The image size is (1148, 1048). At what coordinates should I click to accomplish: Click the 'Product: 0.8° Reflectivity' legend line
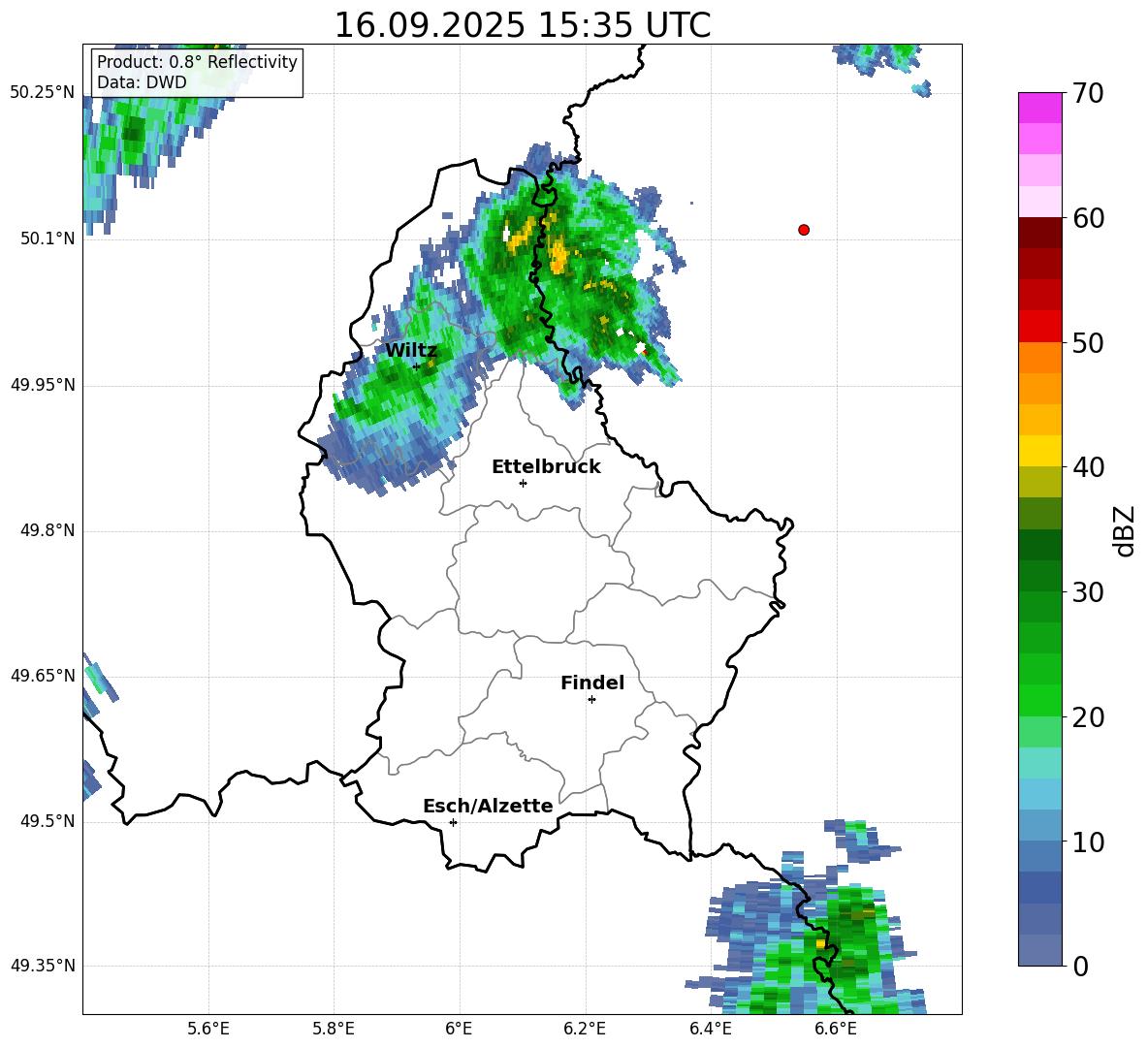pos(197,61)
